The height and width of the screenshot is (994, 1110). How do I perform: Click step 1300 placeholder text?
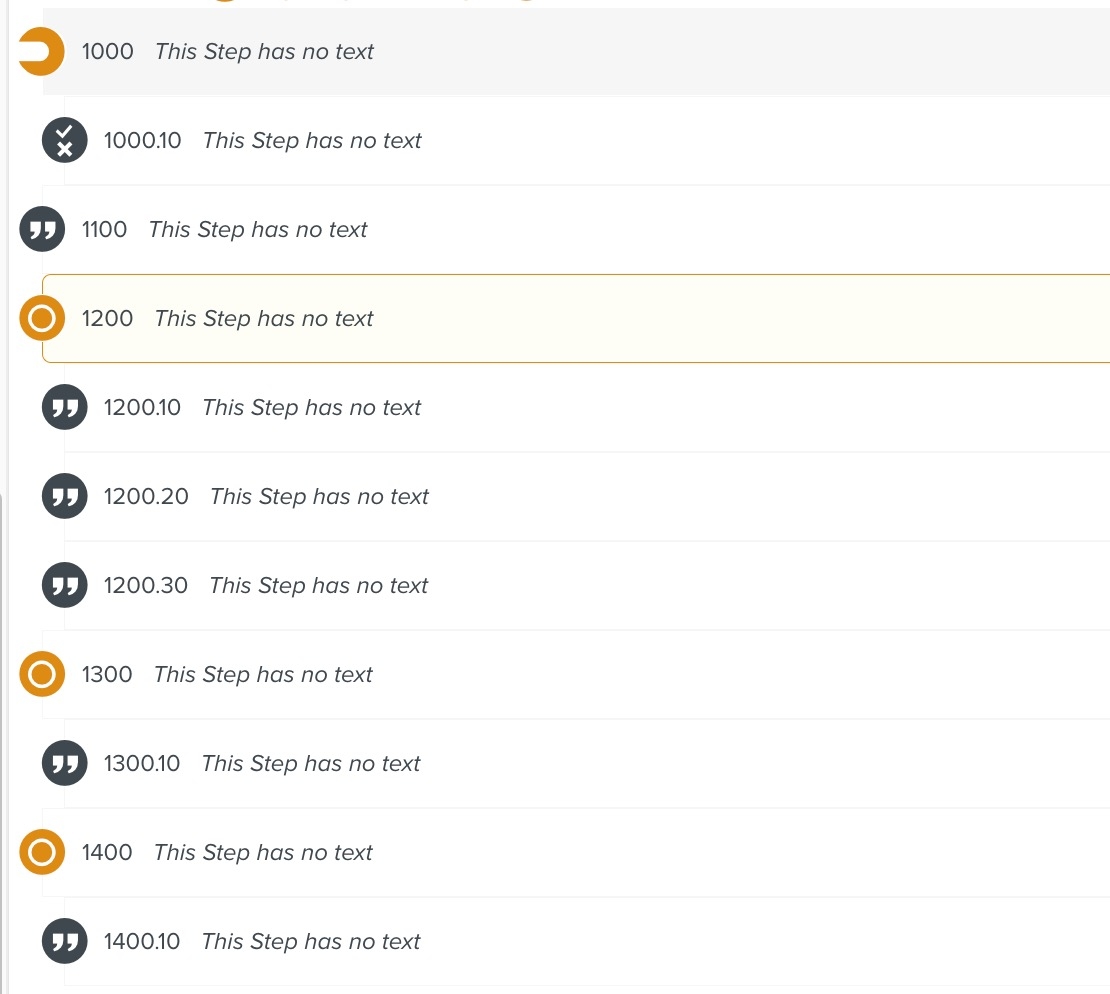pyautogui.click(x=263, y=675)
